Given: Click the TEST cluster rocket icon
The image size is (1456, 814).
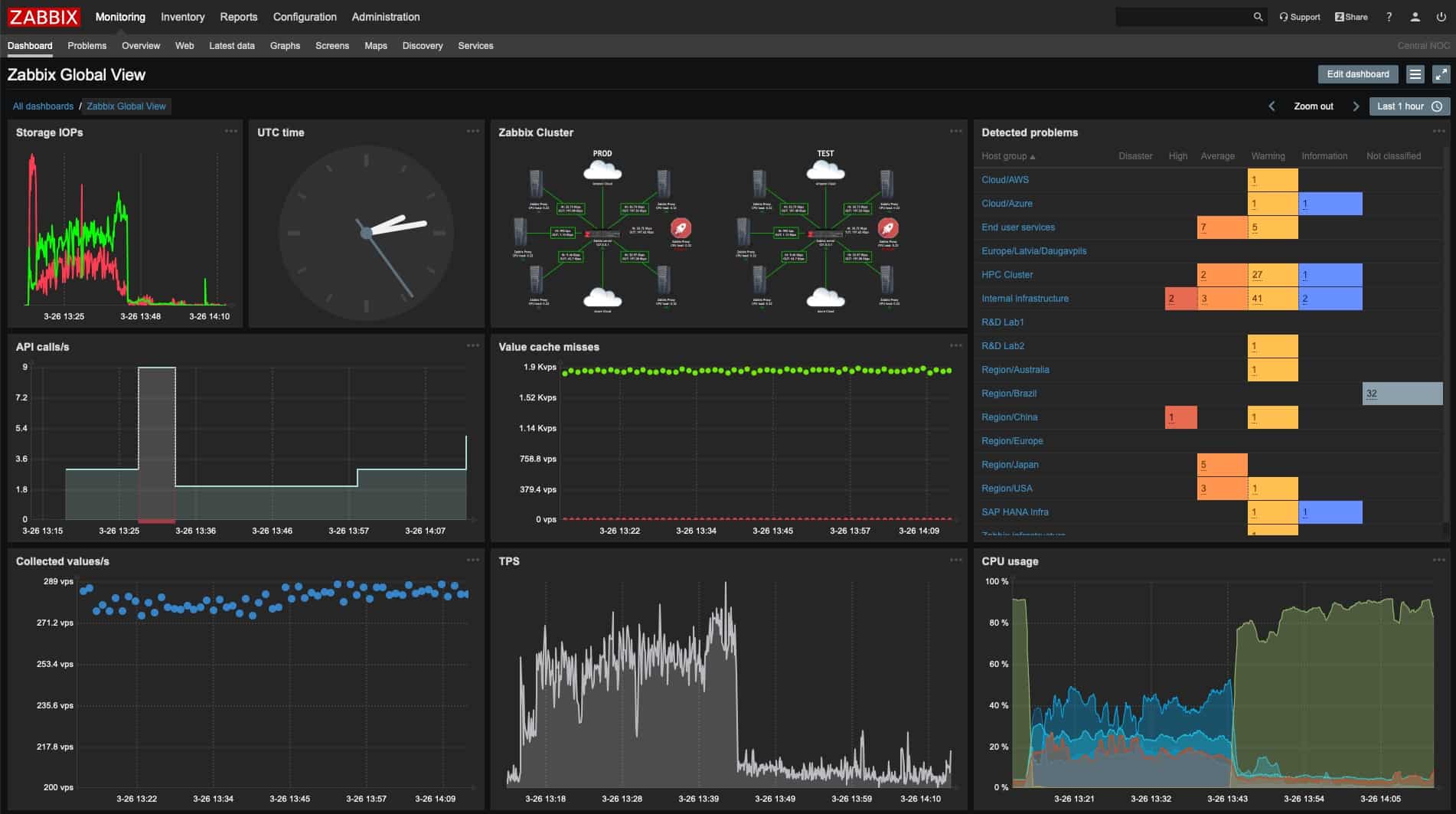Looking at the screenshot, I should 888,228.
